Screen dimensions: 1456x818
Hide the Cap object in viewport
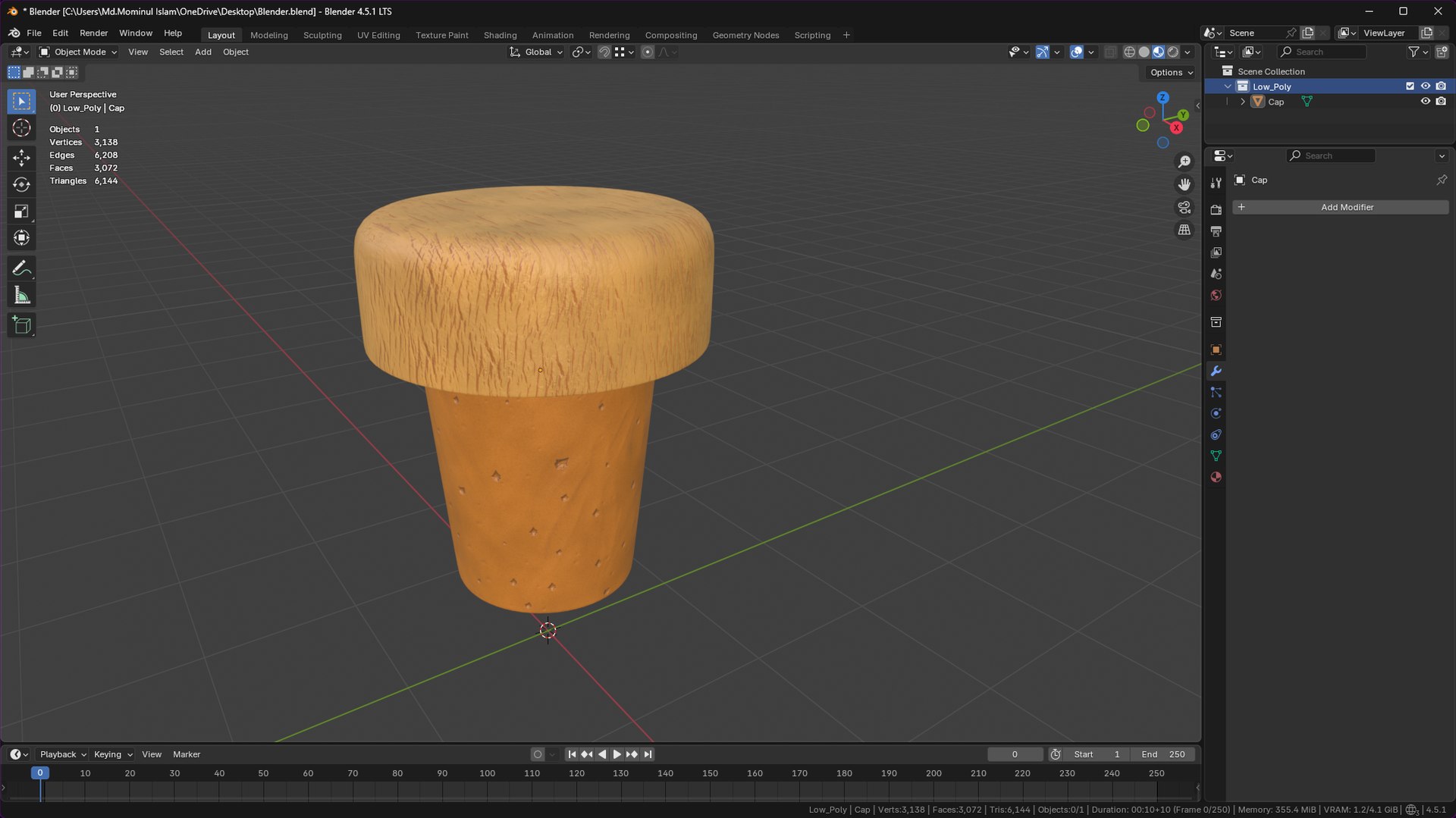(x=1425, y=102)
